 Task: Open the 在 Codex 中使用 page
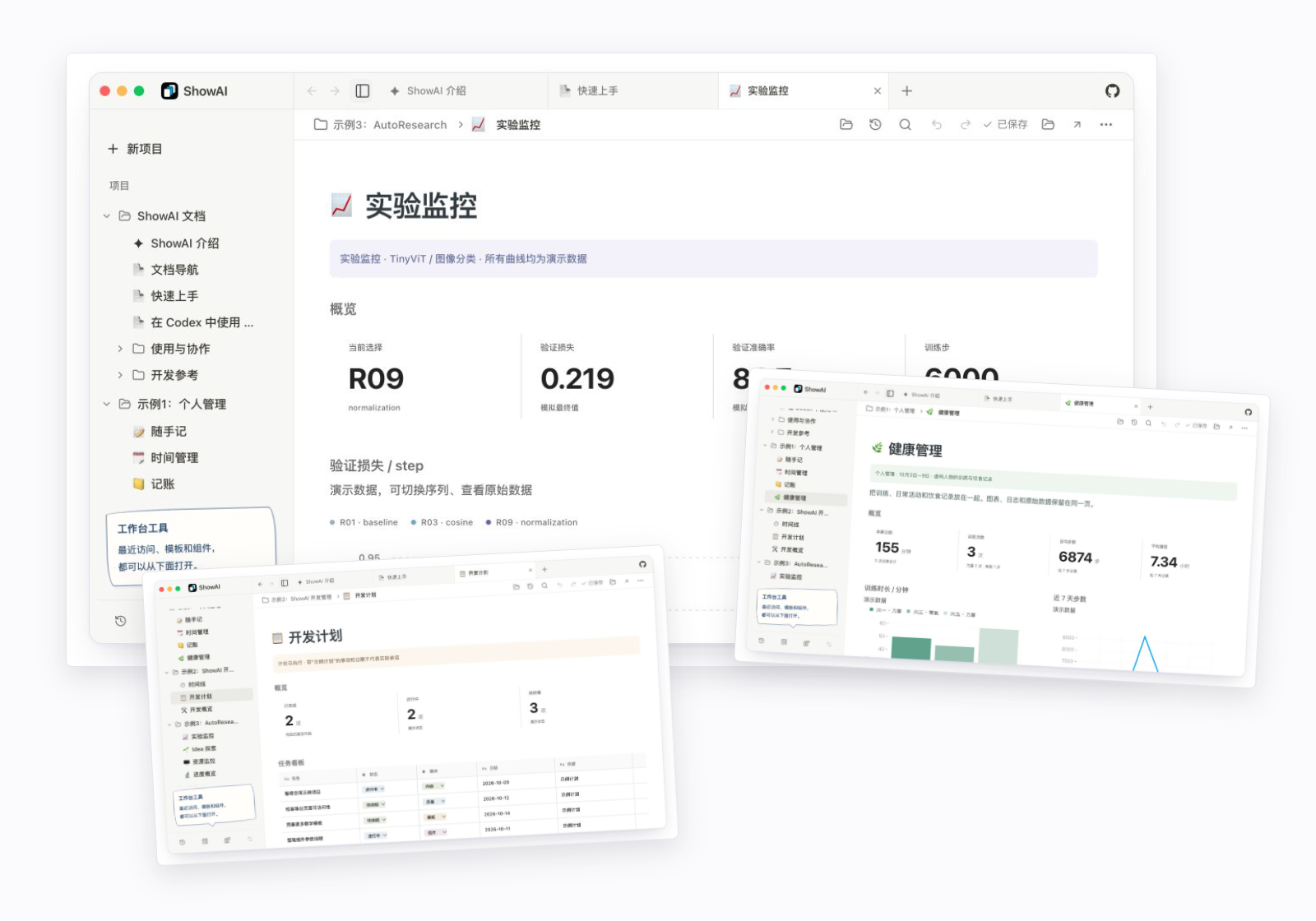point(193,322)
